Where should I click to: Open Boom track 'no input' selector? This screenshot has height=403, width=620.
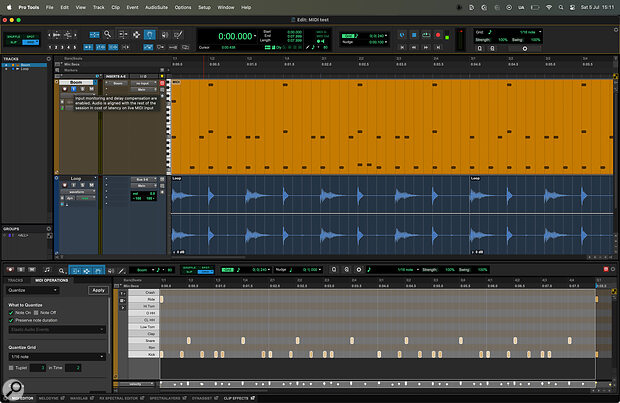click(143, 83)
